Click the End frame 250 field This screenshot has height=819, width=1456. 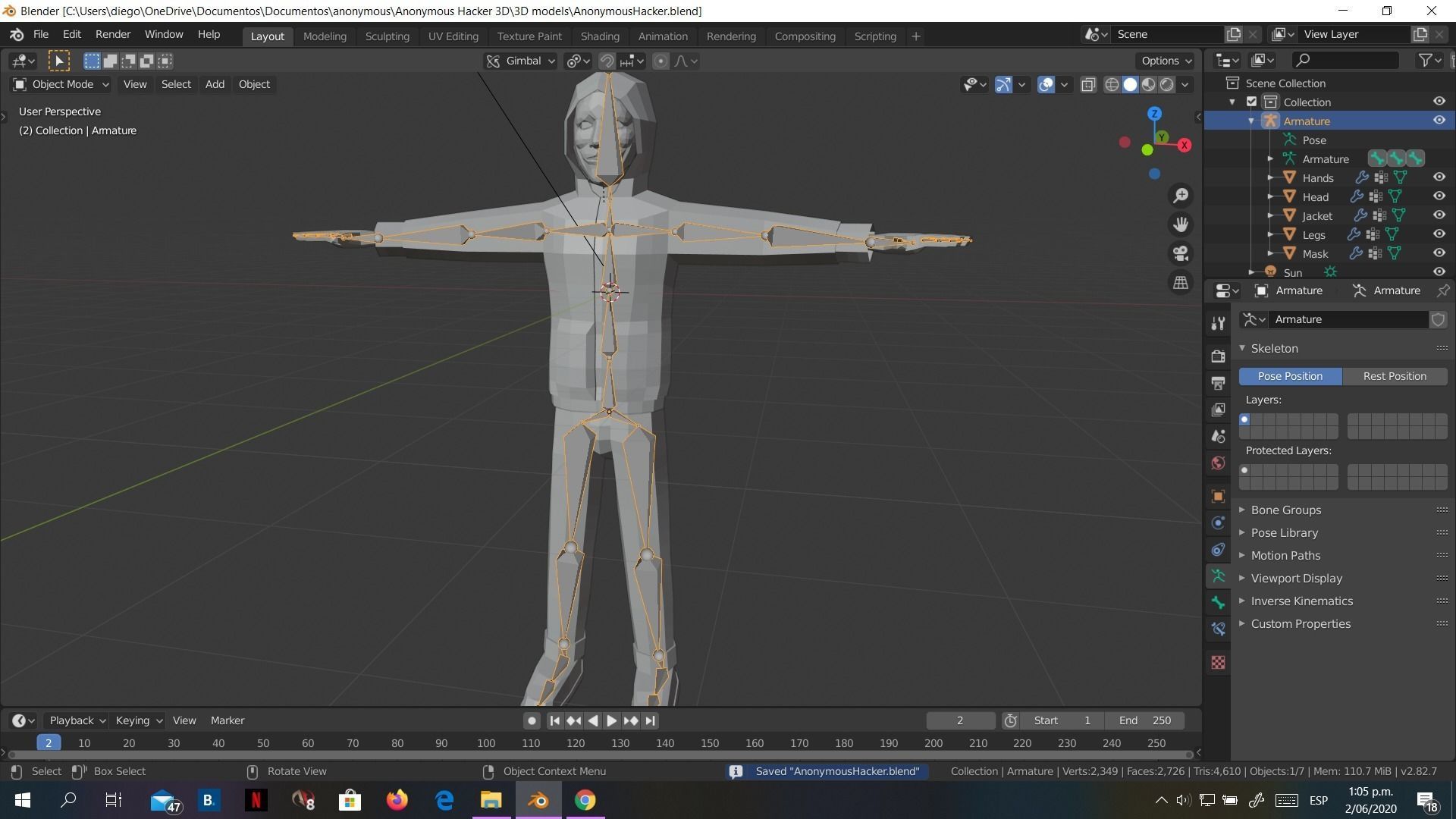coord(1145,720)
